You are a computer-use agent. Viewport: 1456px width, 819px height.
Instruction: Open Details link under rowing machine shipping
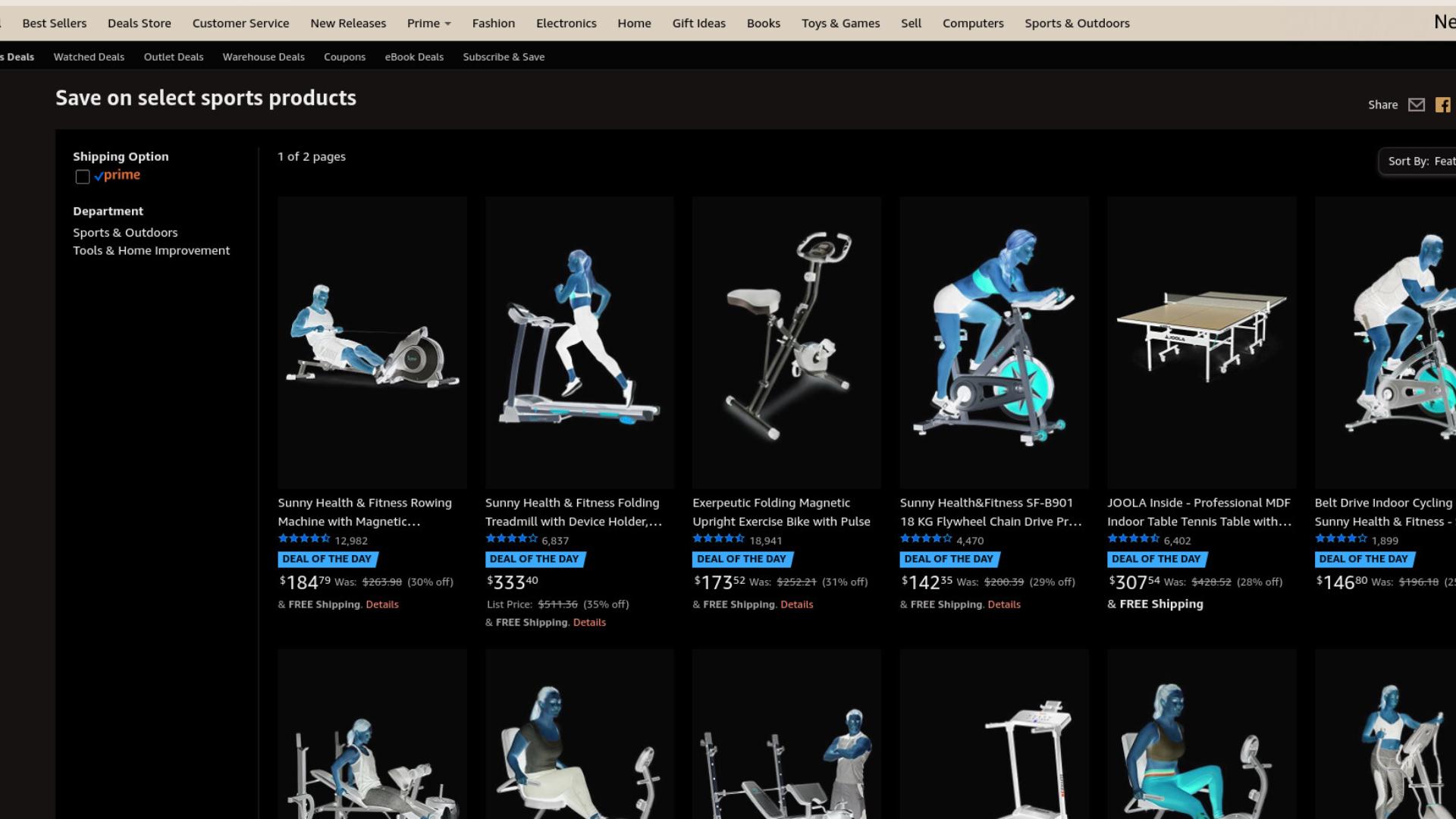tap(381, 604)
